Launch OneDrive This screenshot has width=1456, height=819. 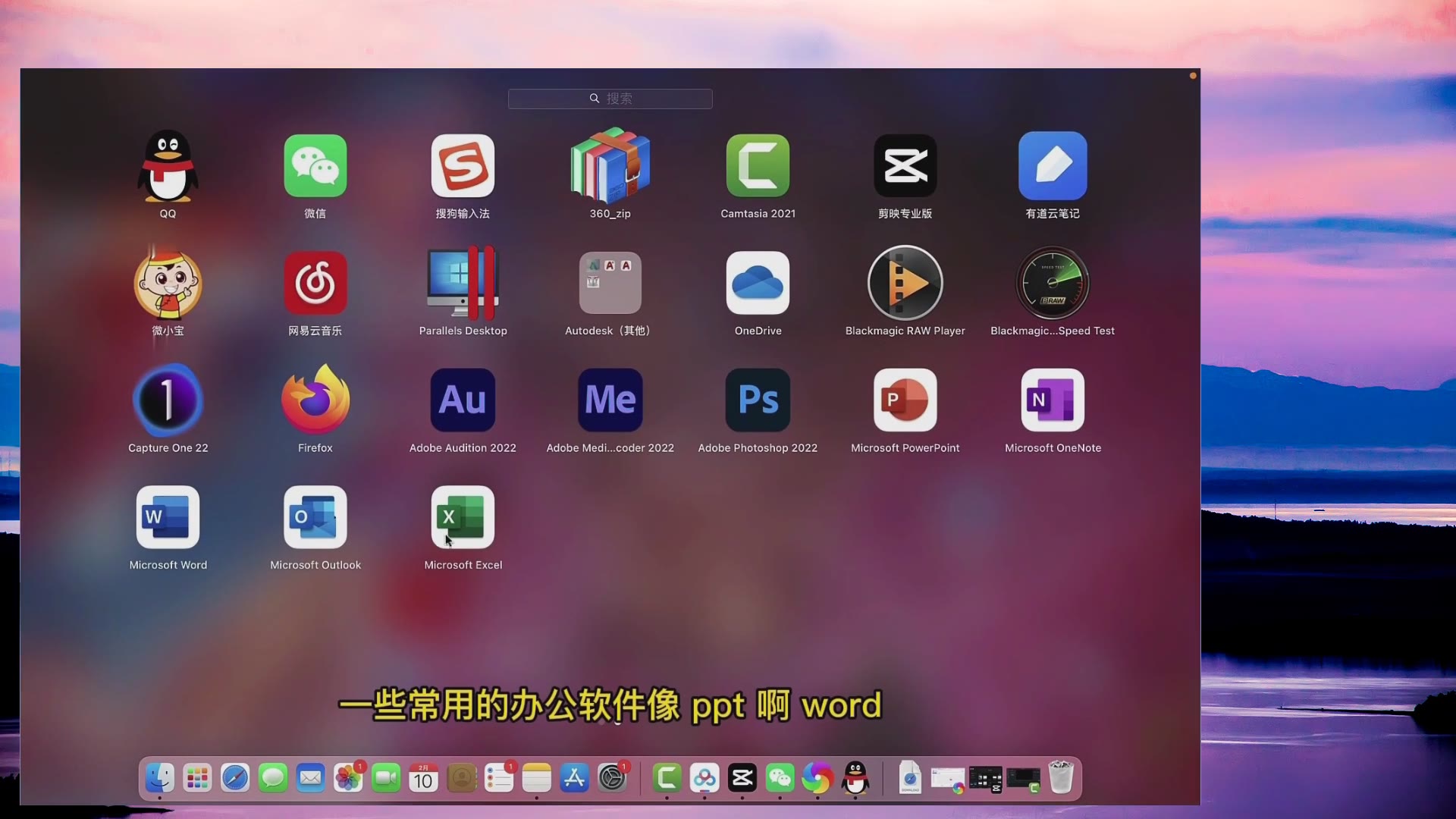(758, 282)
